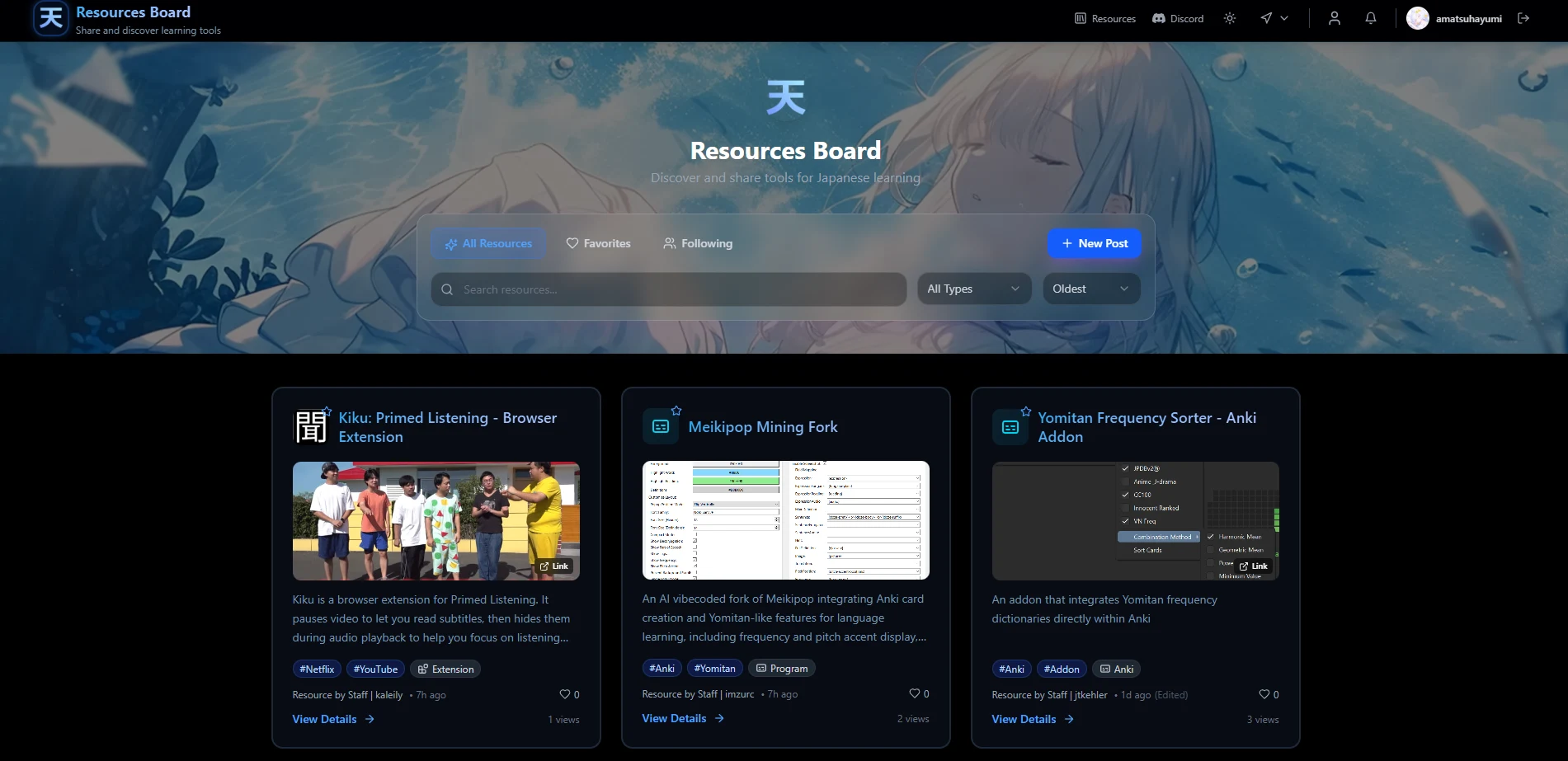Click the Kiku card kanji icon
This screenshot has height=761, width=1568.
coord(310,426)
